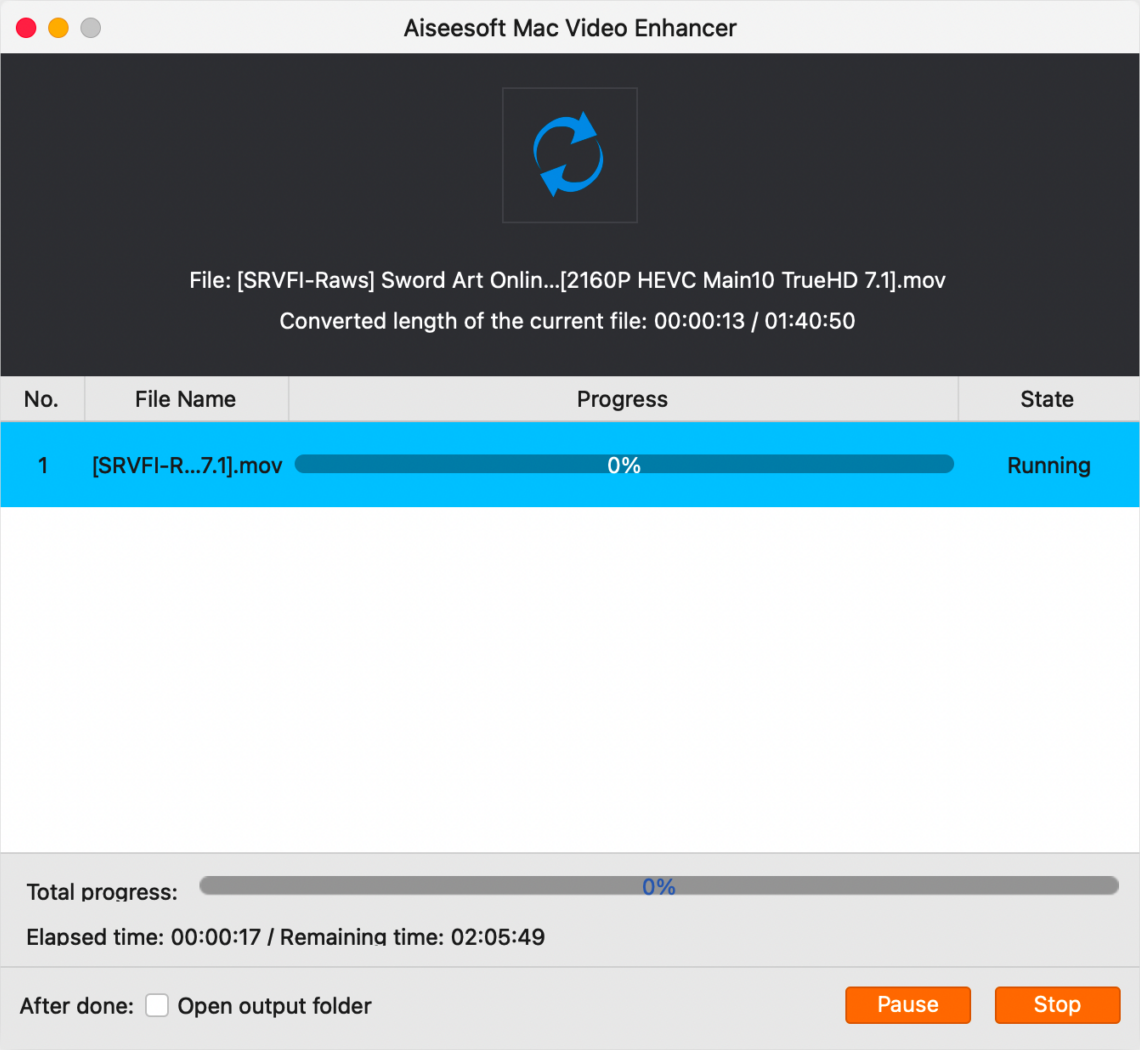Click the Open output folder label
The height and width of the screenshot is (1050, 1140).
pyautogui.click(x=274, y=1006)
